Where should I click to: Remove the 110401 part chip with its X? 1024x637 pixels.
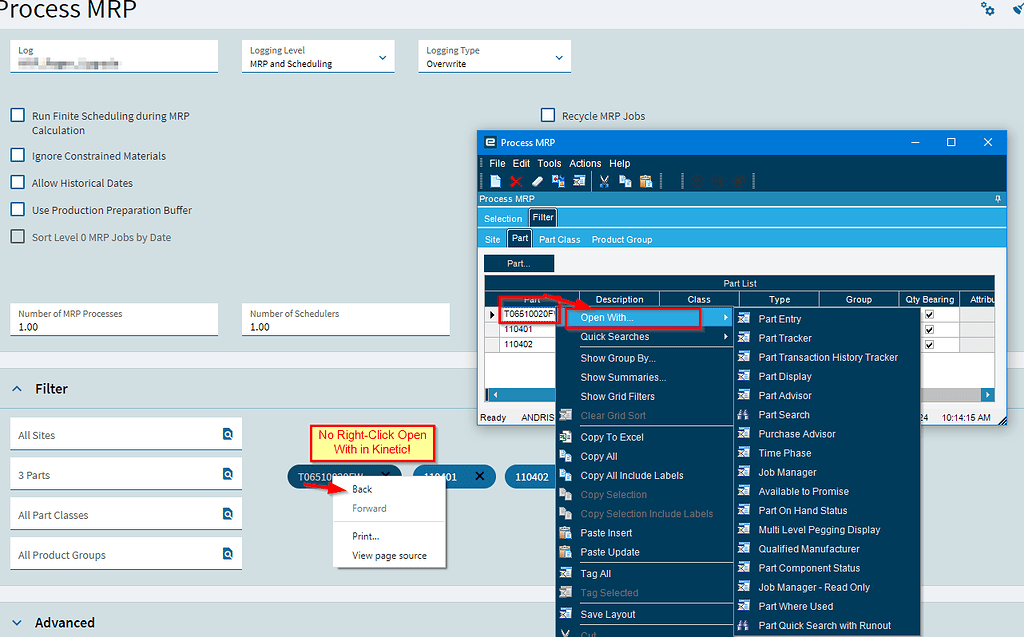click(x=478, y=477)
